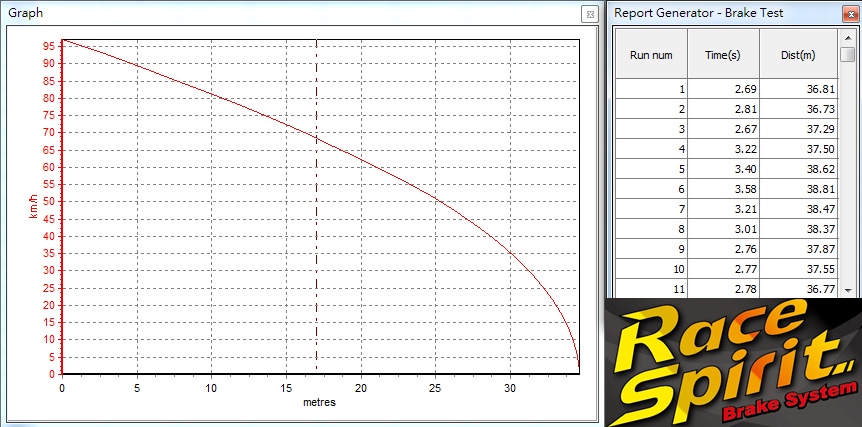
Task: Click the metres axis label below graph
Action: click(319, 402)
